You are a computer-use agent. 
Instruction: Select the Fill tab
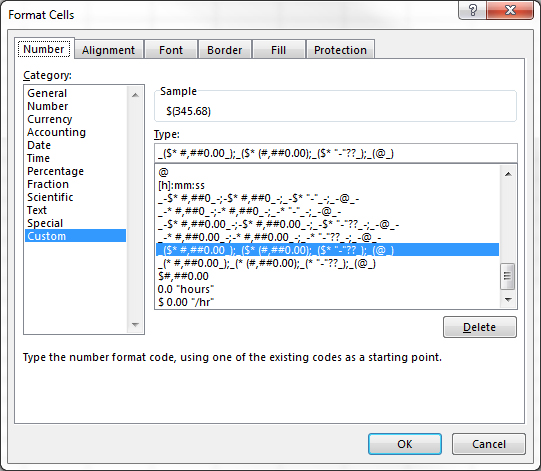[278, 50]
